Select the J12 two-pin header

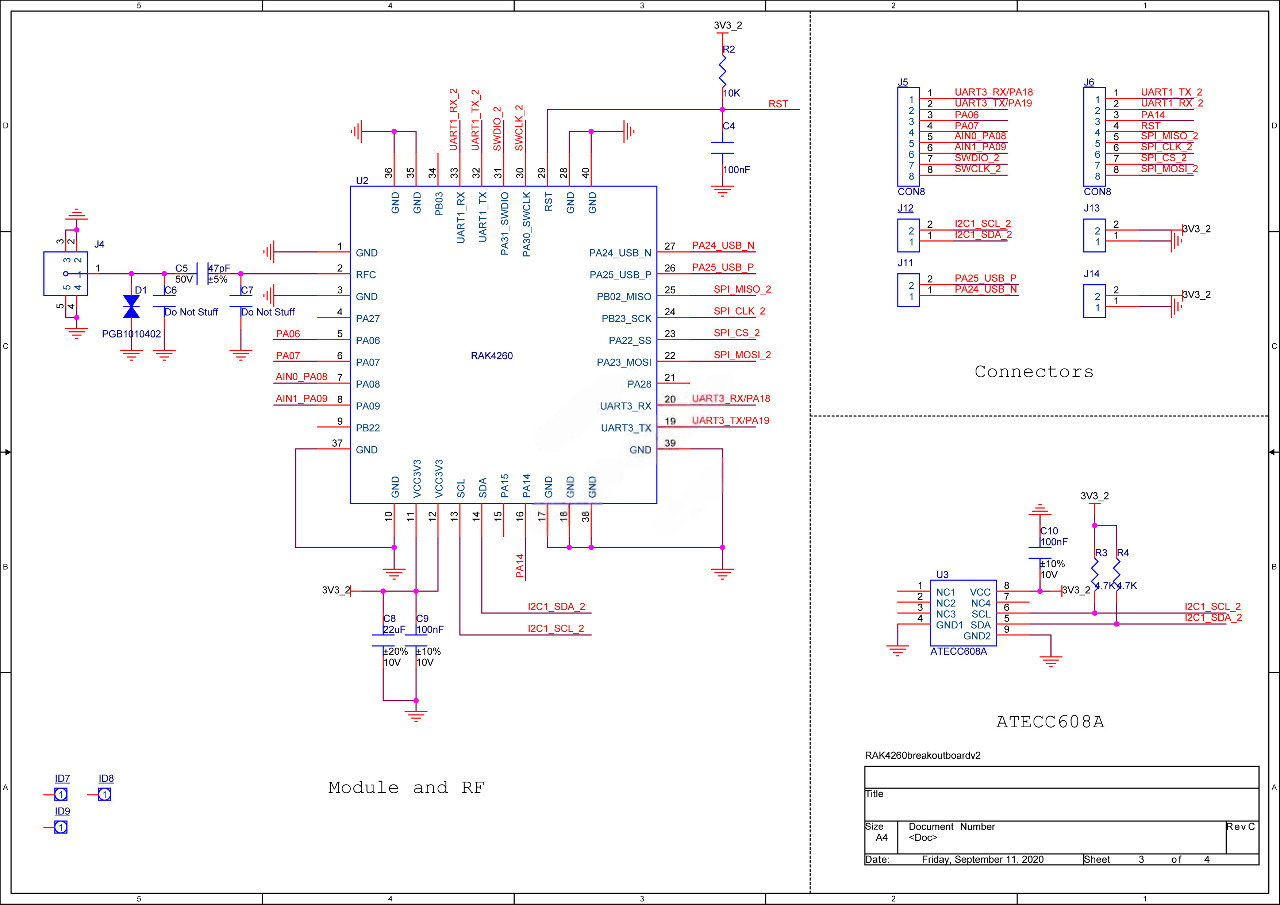pos(907,235)
